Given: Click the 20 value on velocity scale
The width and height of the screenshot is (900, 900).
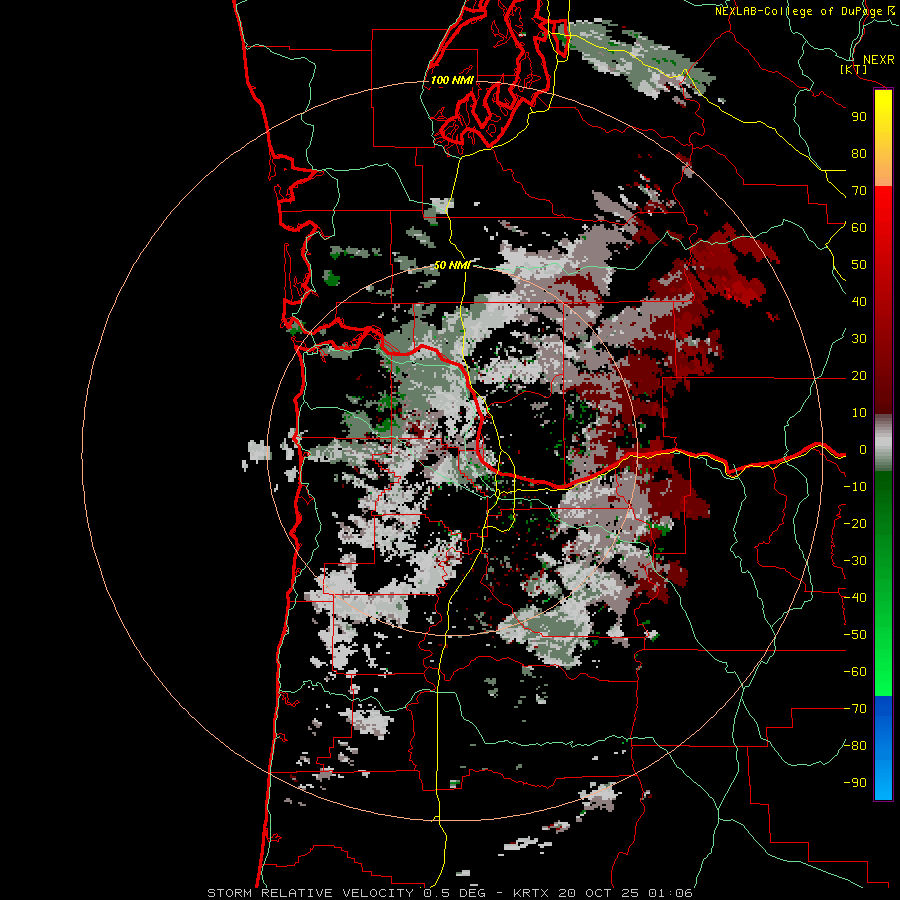Looking at the screenshot, I should pos(859,375).
